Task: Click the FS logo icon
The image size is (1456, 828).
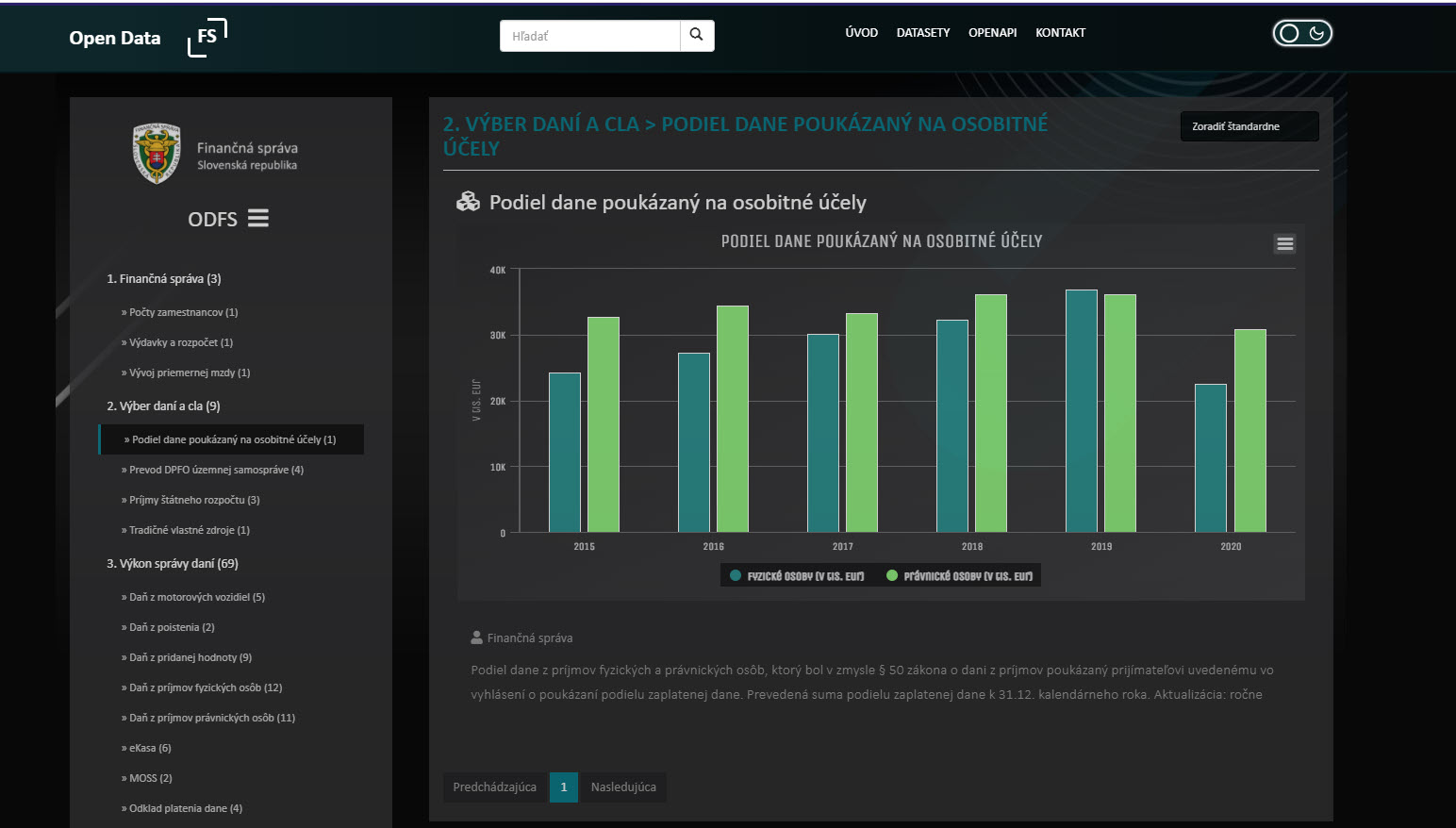Action: 207,38
